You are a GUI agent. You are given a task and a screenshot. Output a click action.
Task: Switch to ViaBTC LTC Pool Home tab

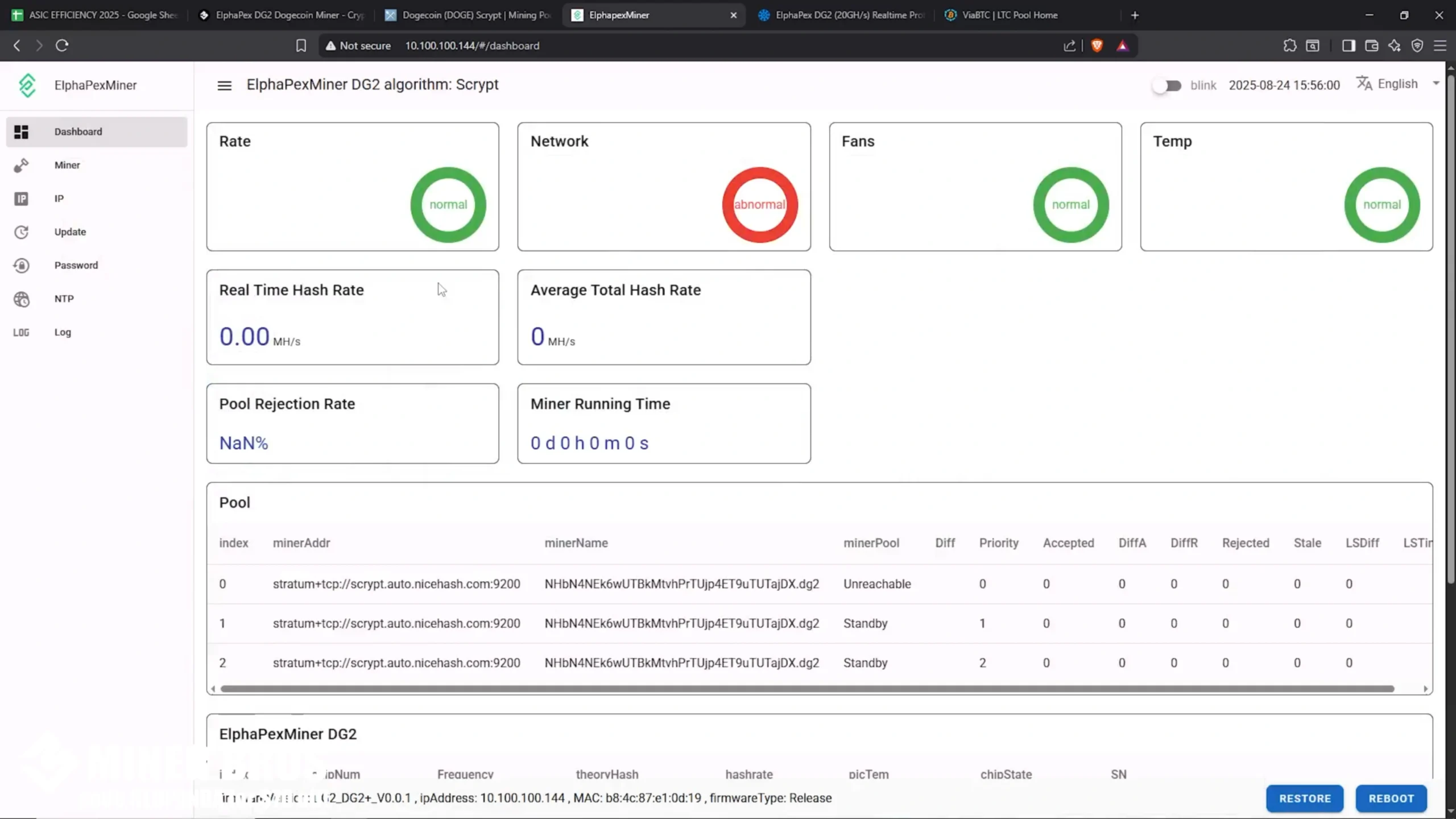[x=1028, y=15]
